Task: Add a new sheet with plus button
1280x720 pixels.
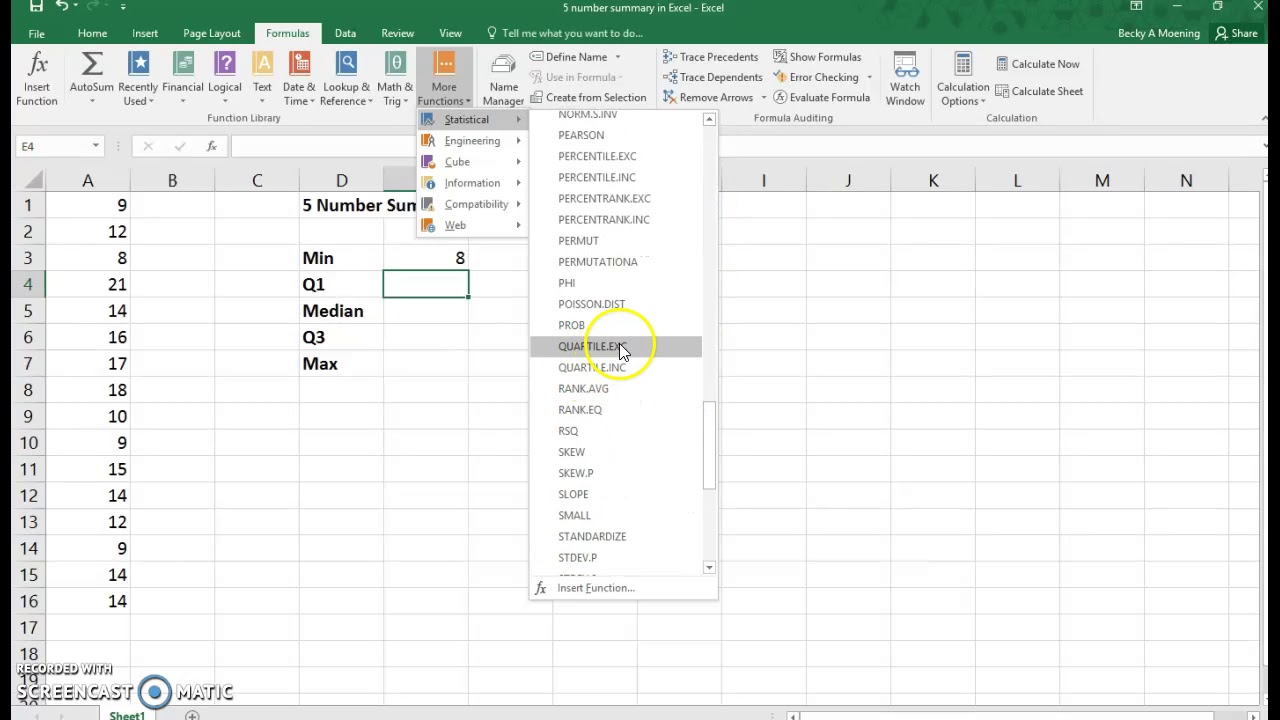Action: pyautogui.click(x=192, y=715)
